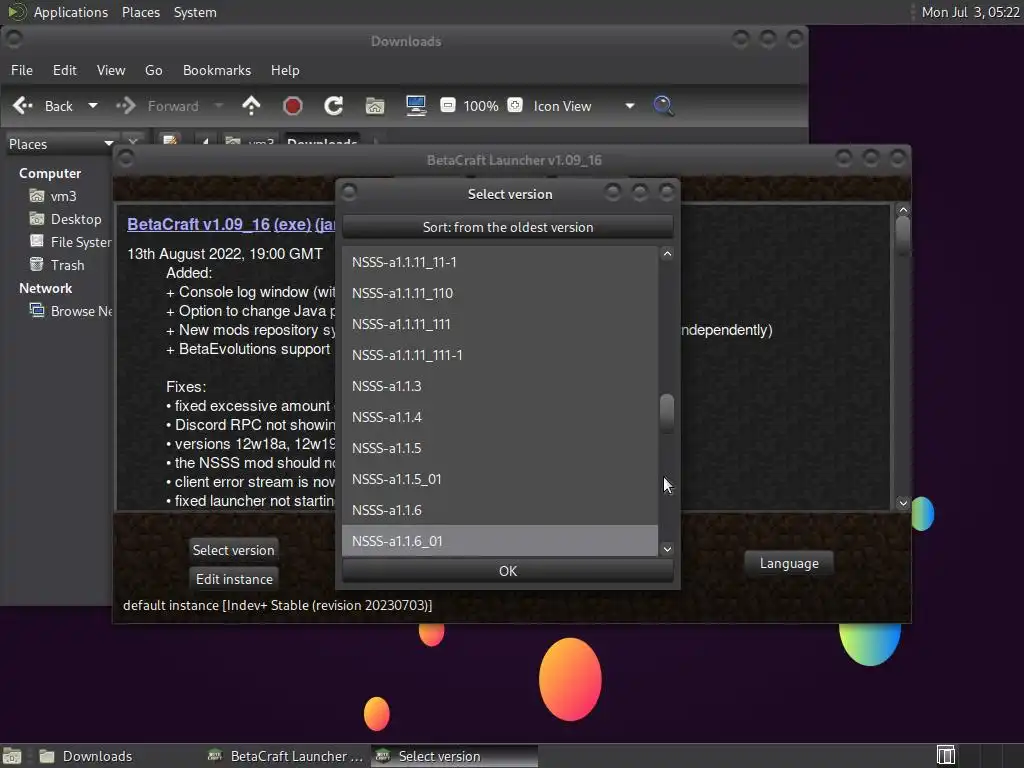
Task: Select version NSSS-a1.1.5
Action: (500, 448)
